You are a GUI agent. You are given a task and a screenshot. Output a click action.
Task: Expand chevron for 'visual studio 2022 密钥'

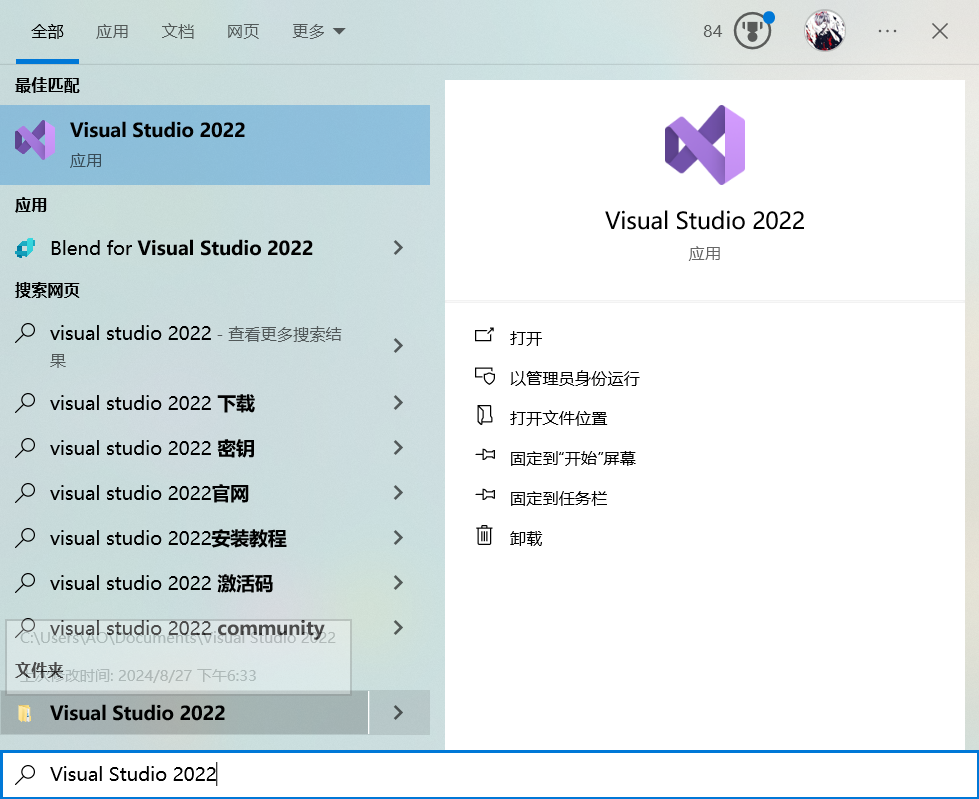coord(398,448)
